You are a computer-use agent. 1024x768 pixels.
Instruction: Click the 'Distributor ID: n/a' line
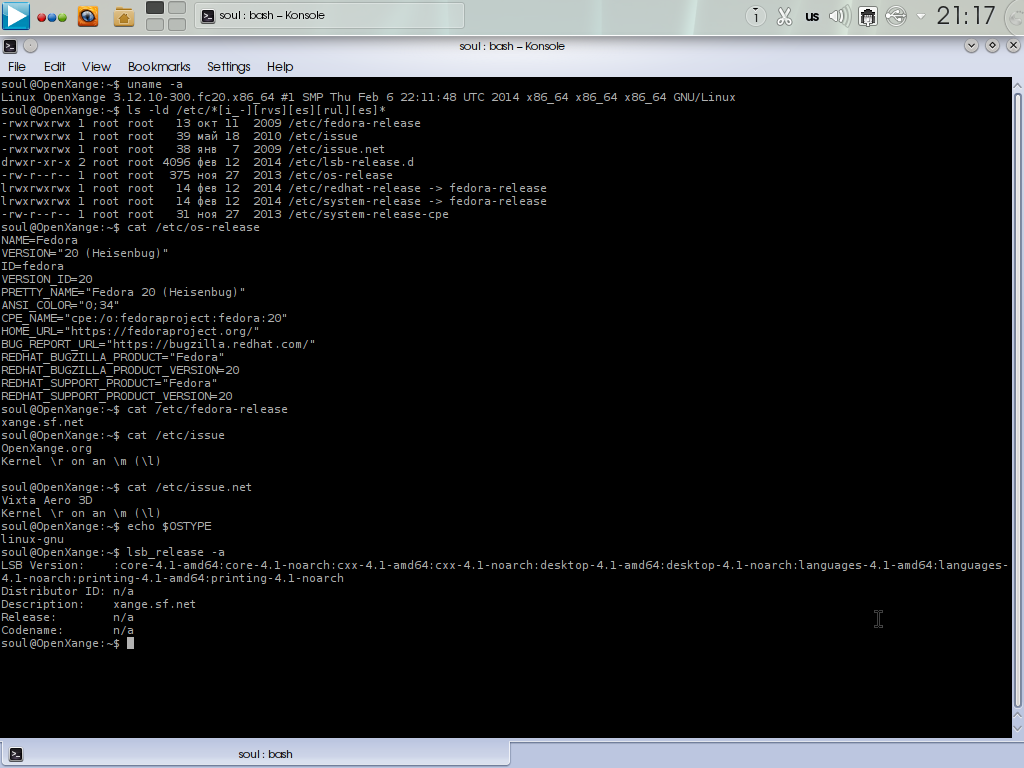click(67, 592)
